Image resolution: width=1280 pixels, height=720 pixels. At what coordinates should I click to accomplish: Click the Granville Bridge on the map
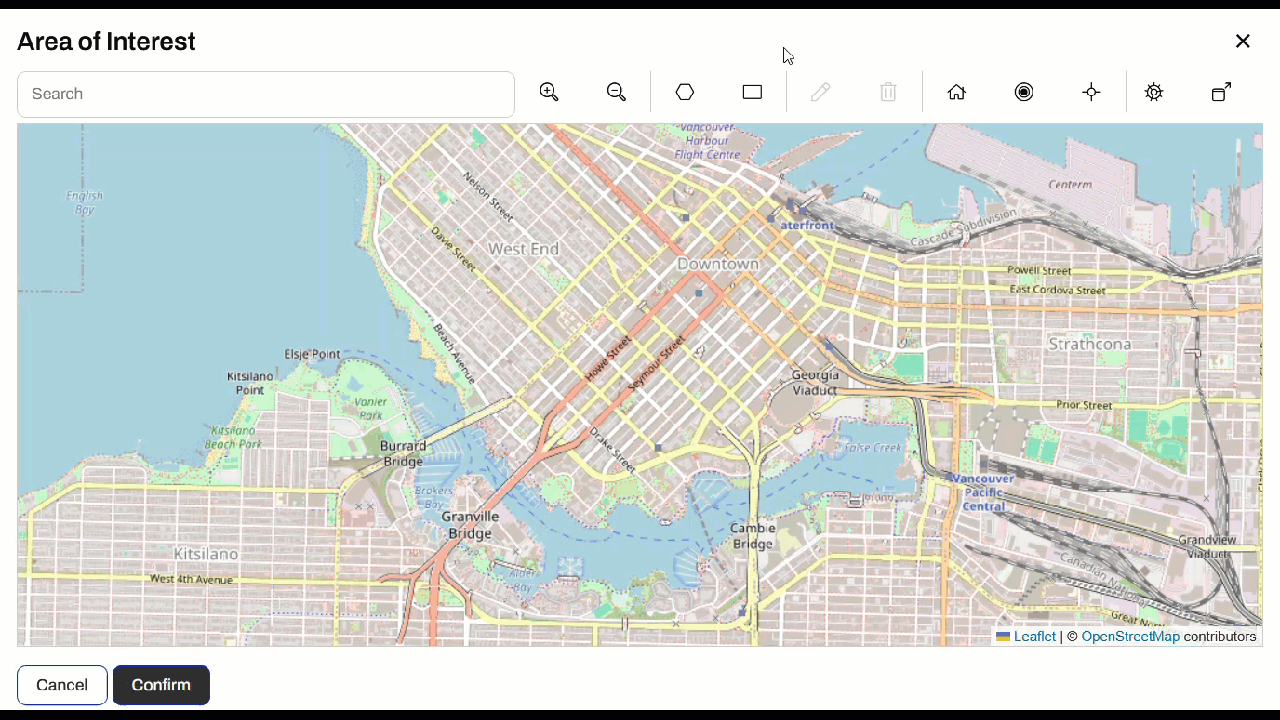(470, 525)
